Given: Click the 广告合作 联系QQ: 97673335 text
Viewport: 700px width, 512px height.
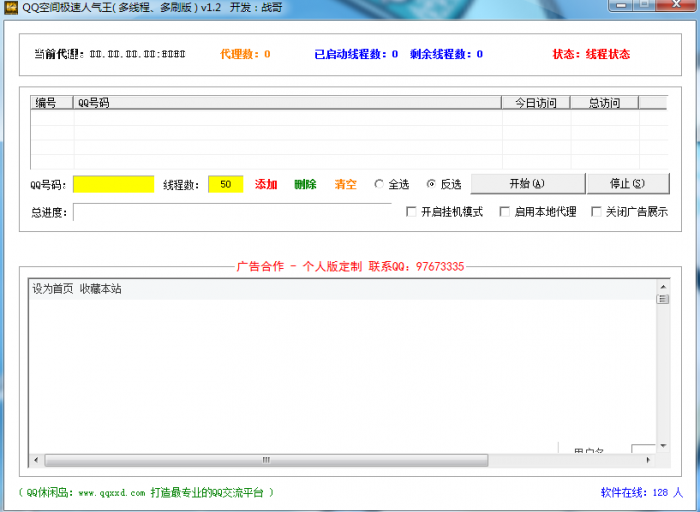Looking at the screenshot, I should pyautogui.click(x=350, y=266).
